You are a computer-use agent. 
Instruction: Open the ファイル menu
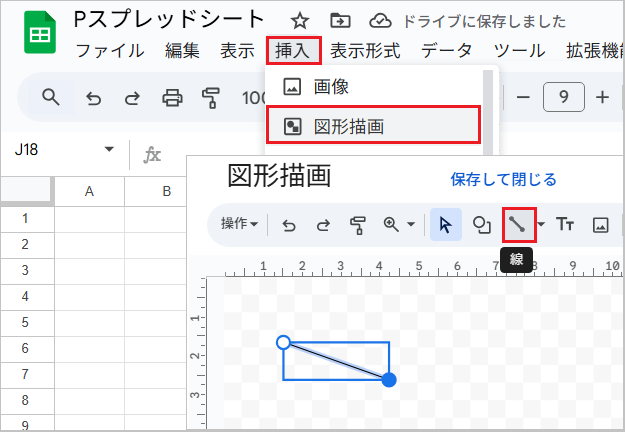[110, 51]
